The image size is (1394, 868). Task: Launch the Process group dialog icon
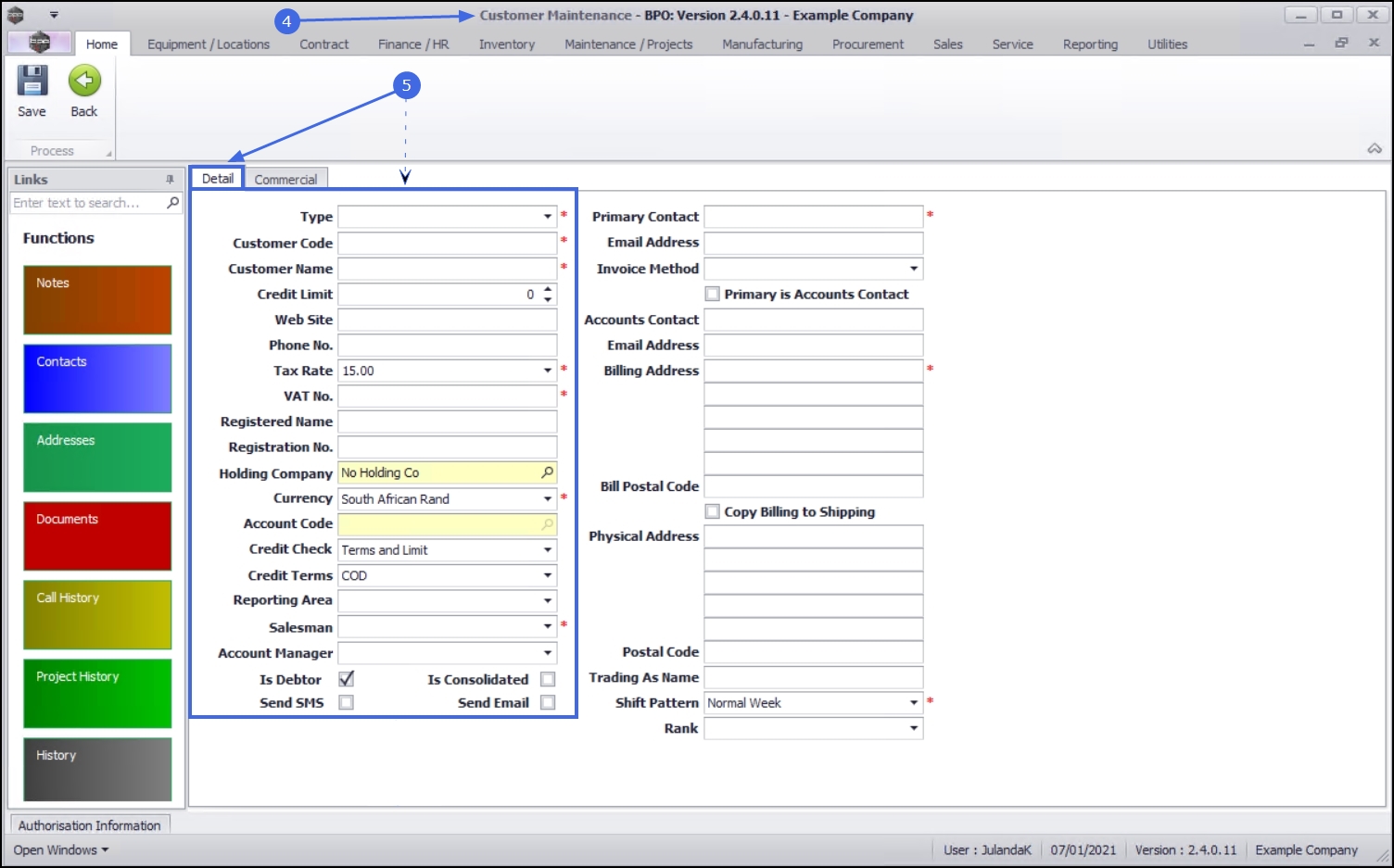tap(108, 153)
